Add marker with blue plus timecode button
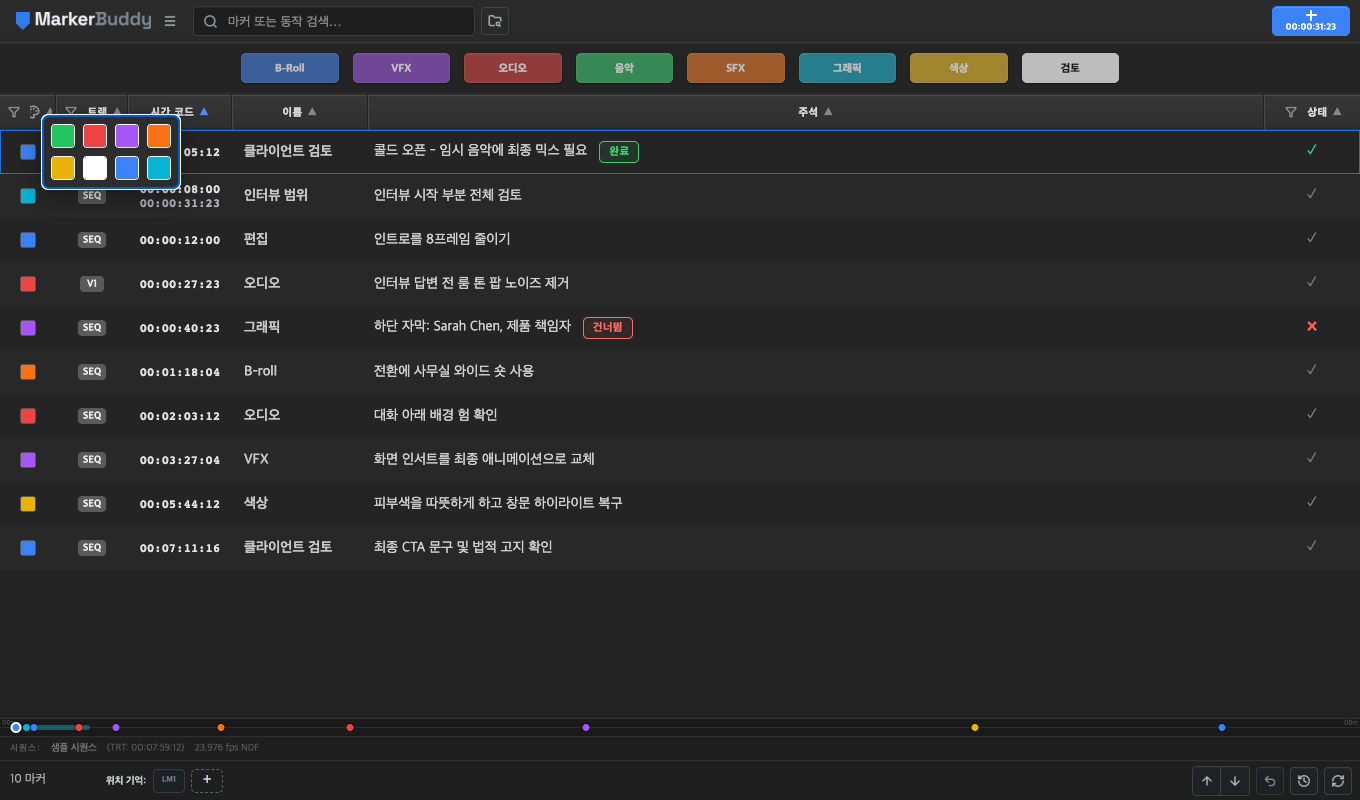Image resolution: width=1360 pixels, height=800 pixels. [x=1311, y=21]
